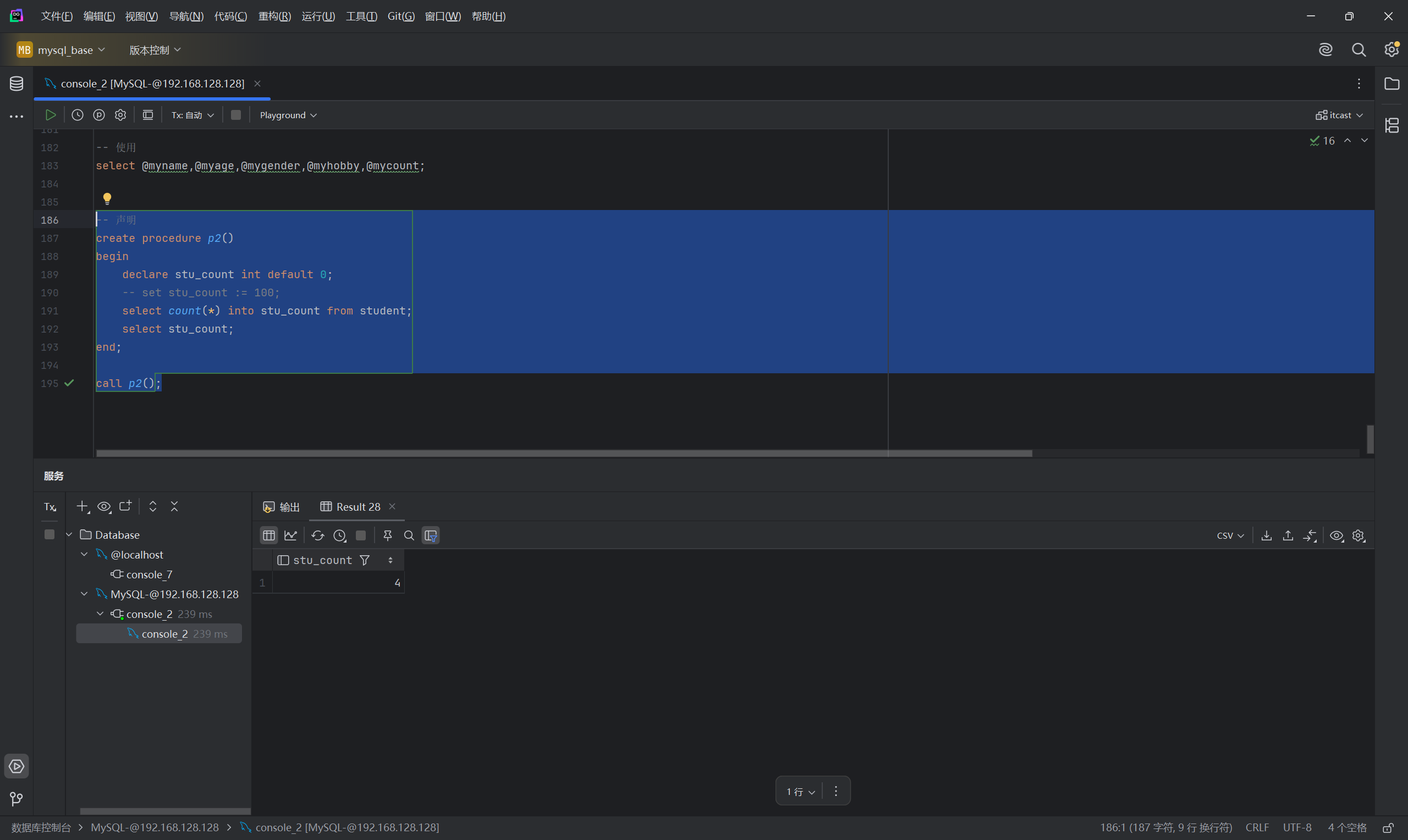The image size is (1408, 840).
Task: Open the Git tool window at bottom left
Action: (16, 799)
